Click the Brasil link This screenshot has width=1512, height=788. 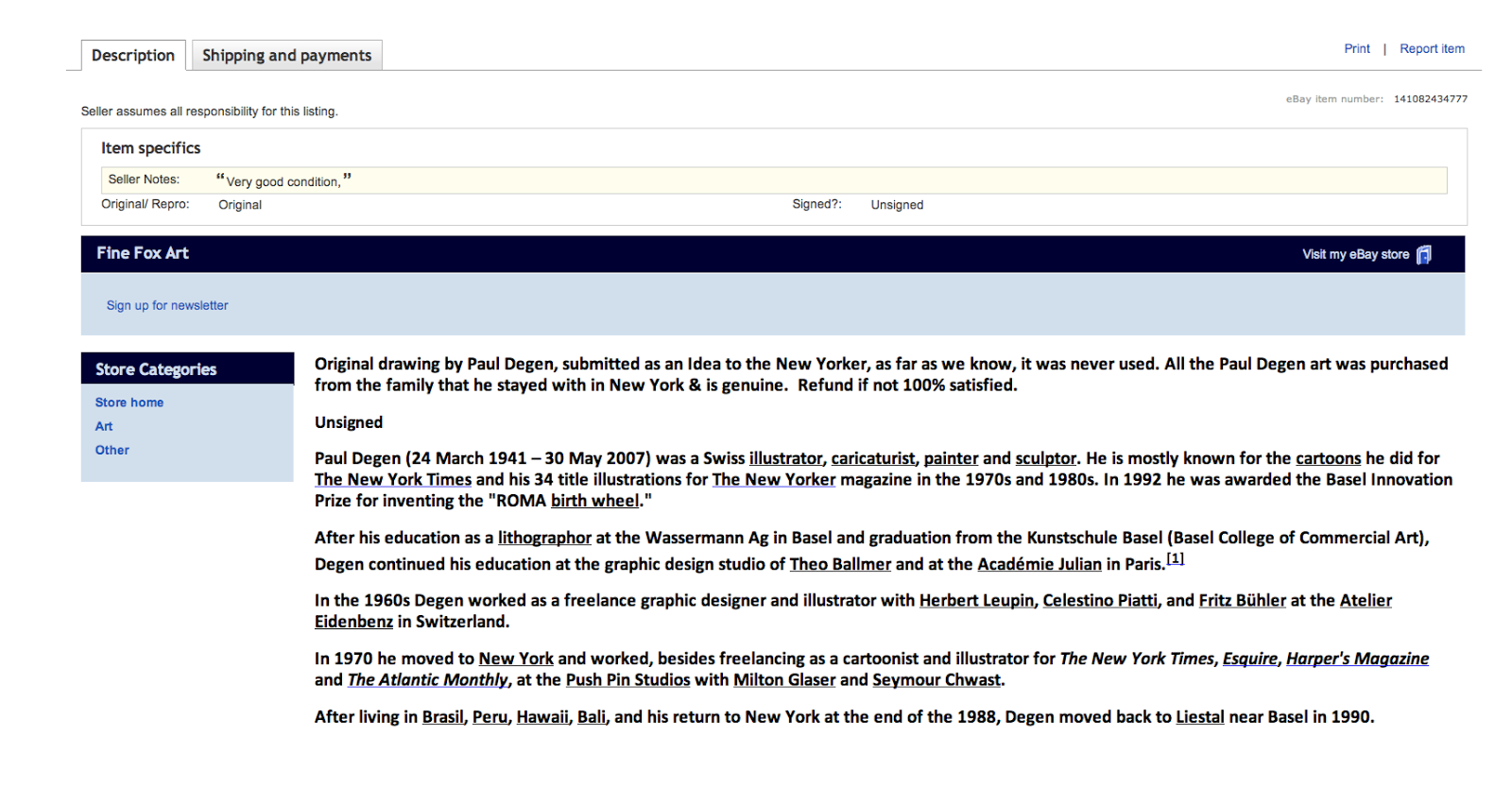(x=443, y=717)
